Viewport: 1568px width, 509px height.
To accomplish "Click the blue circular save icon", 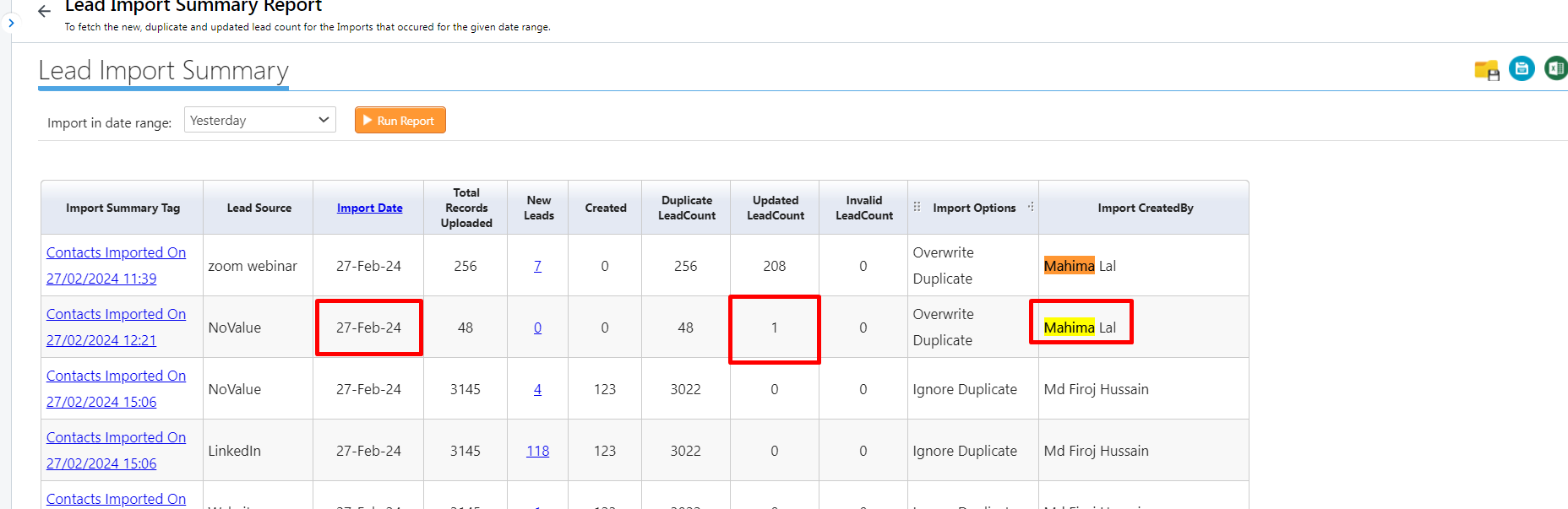I will point(1522,68).
